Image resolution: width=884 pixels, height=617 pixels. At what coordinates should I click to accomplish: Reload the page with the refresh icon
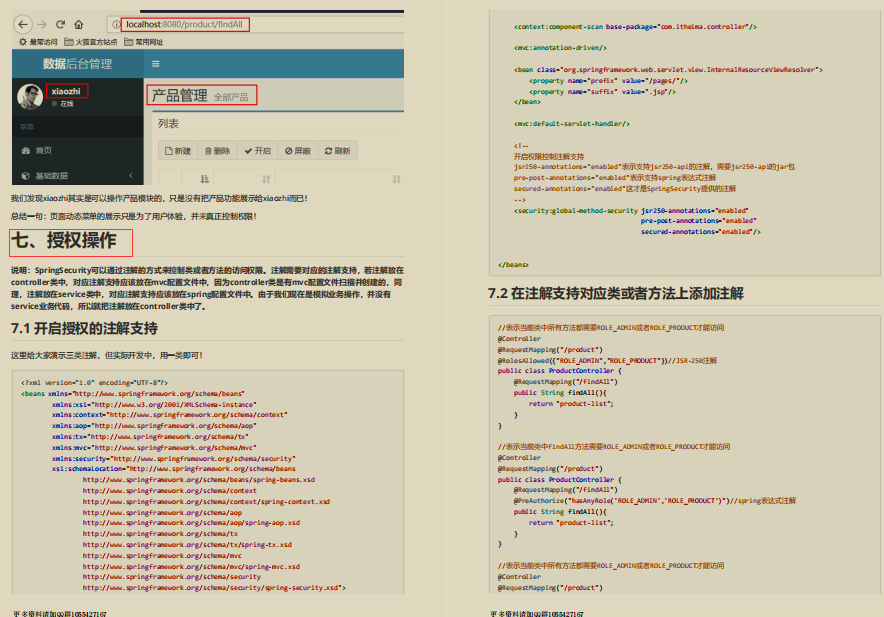60,24
